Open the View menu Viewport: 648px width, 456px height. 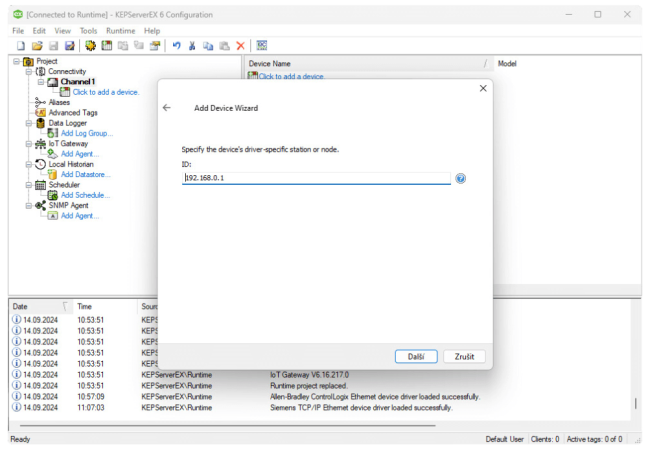(62, 31)
